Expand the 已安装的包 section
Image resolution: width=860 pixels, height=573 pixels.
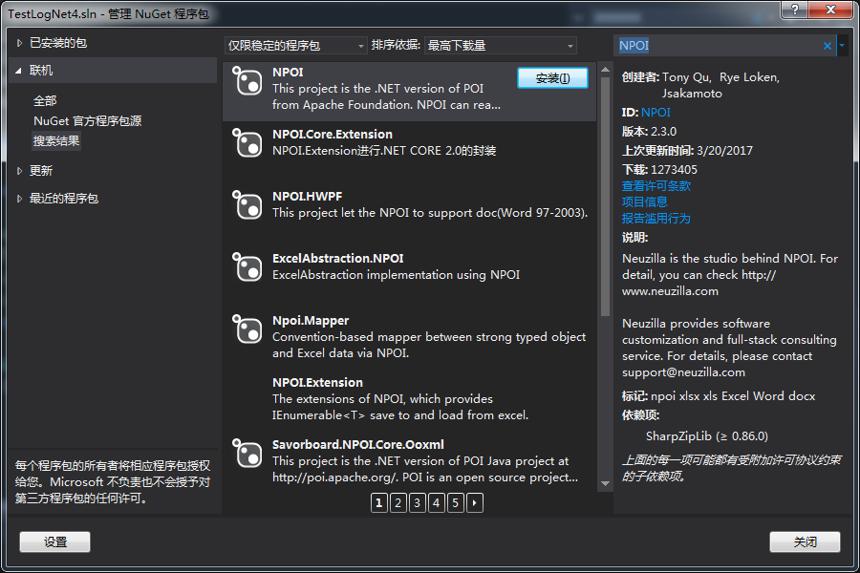click(x=19, y=43)
